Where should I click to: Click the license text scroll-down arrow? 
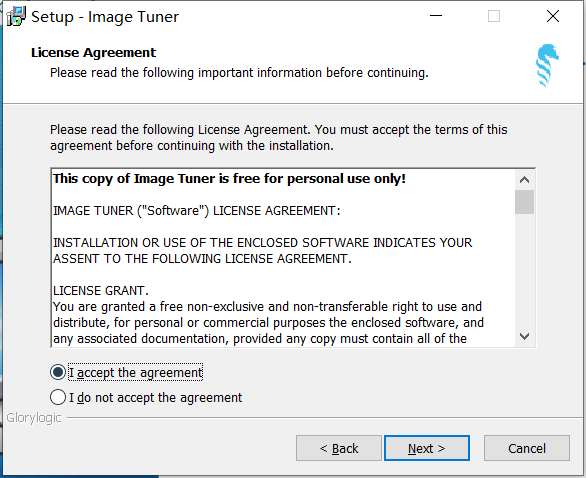524,336
